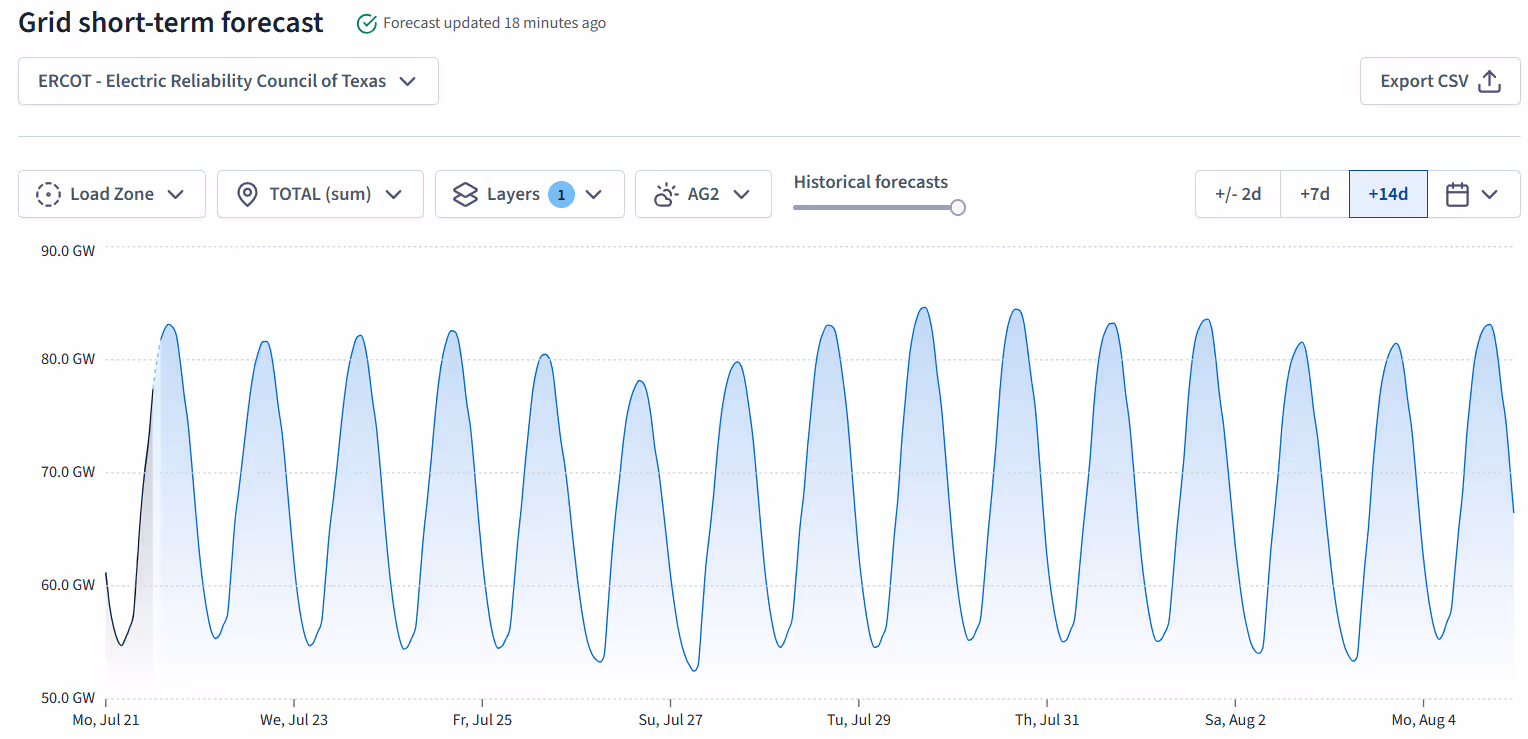Expand the Layers dropdown
The width and height of the screenshot is (1528, 739).
pyautogui.click(x=594, y=194)
